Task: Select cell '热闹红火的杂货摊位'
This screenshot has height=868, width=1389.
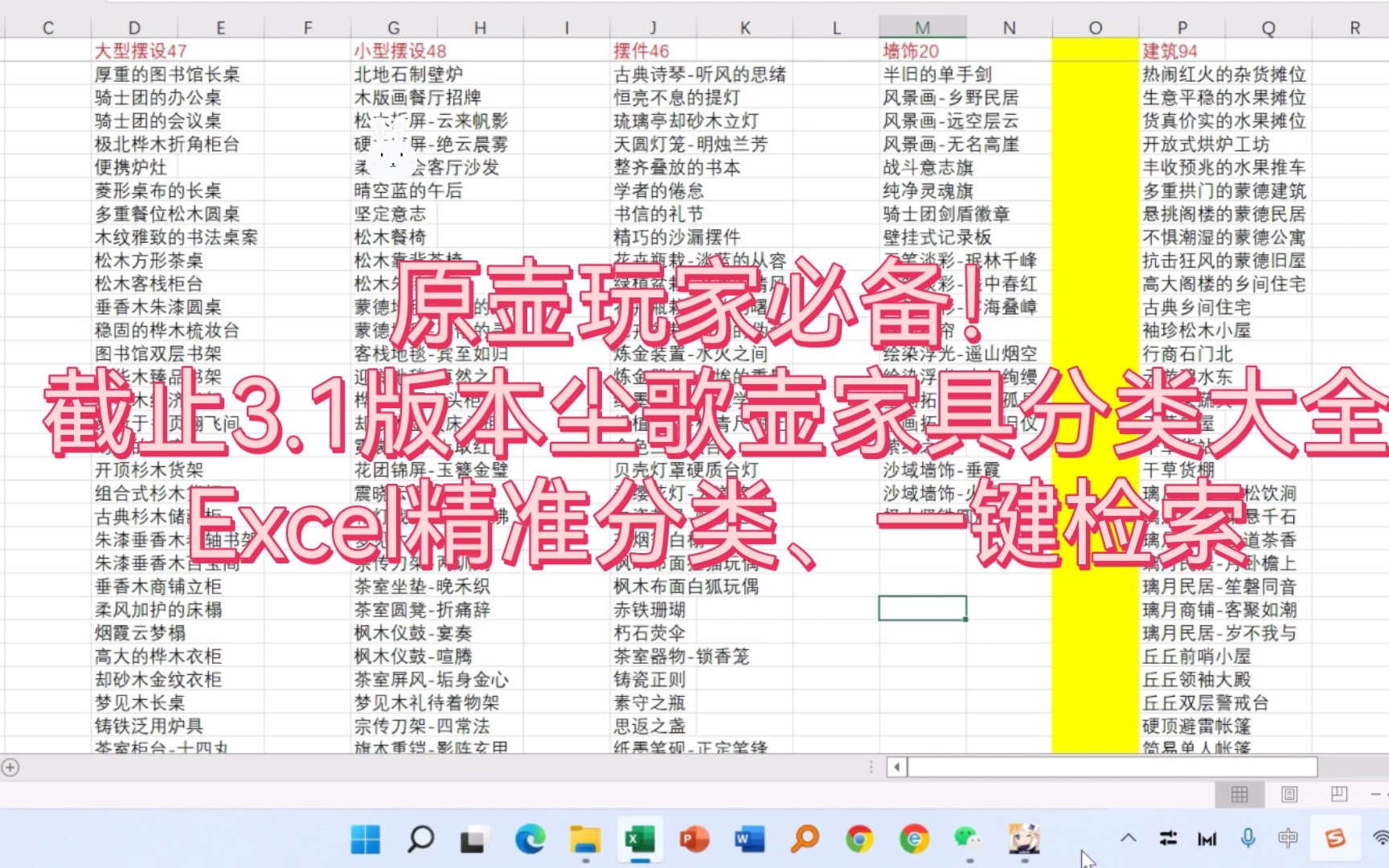Action: tap(1224, 74)
